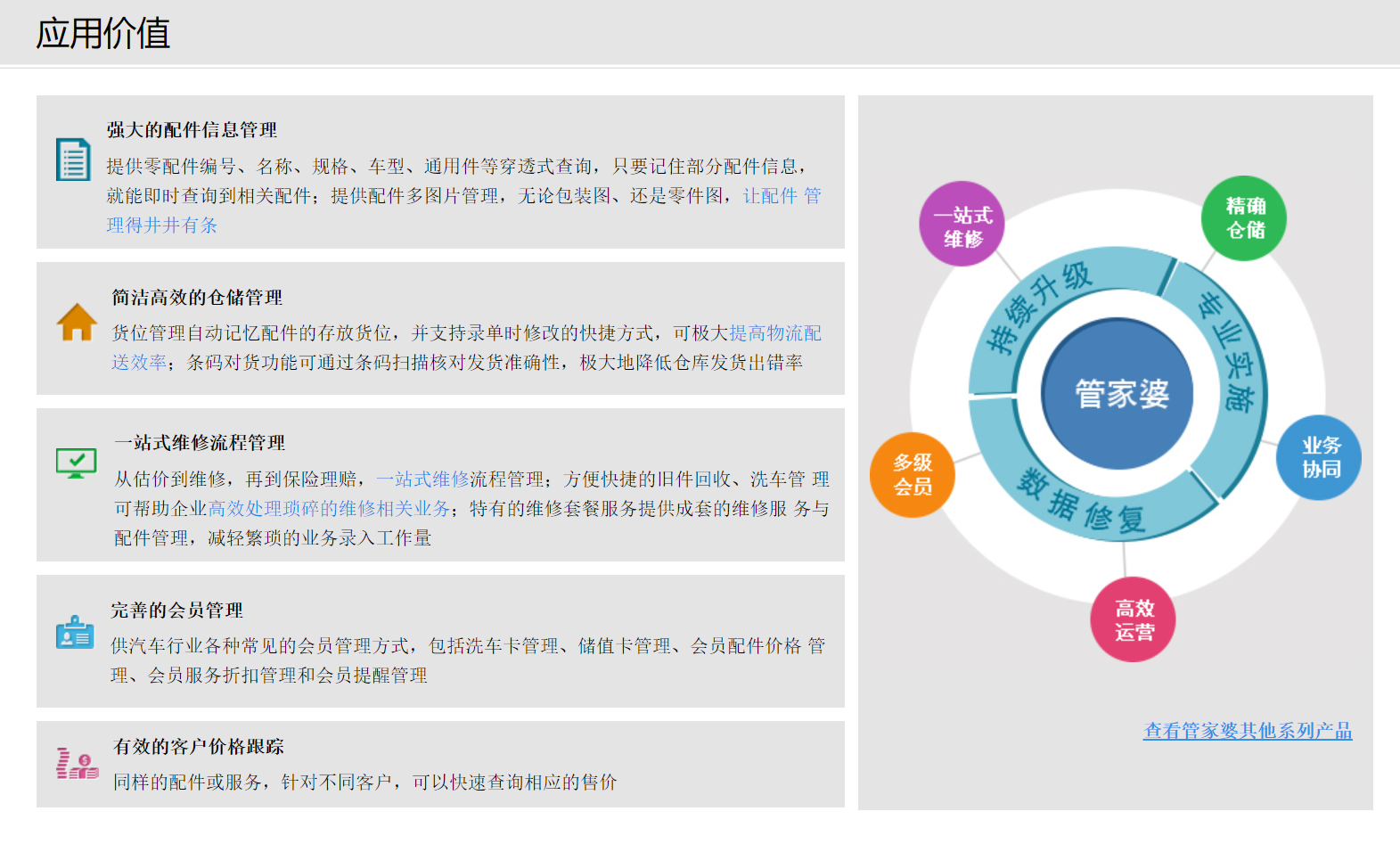The width and height of the screenshot is (1400, 844).
Task: Click the blue 一站式维修 link in paragraph
Action: pyautogui.click(x=422, y=479)
